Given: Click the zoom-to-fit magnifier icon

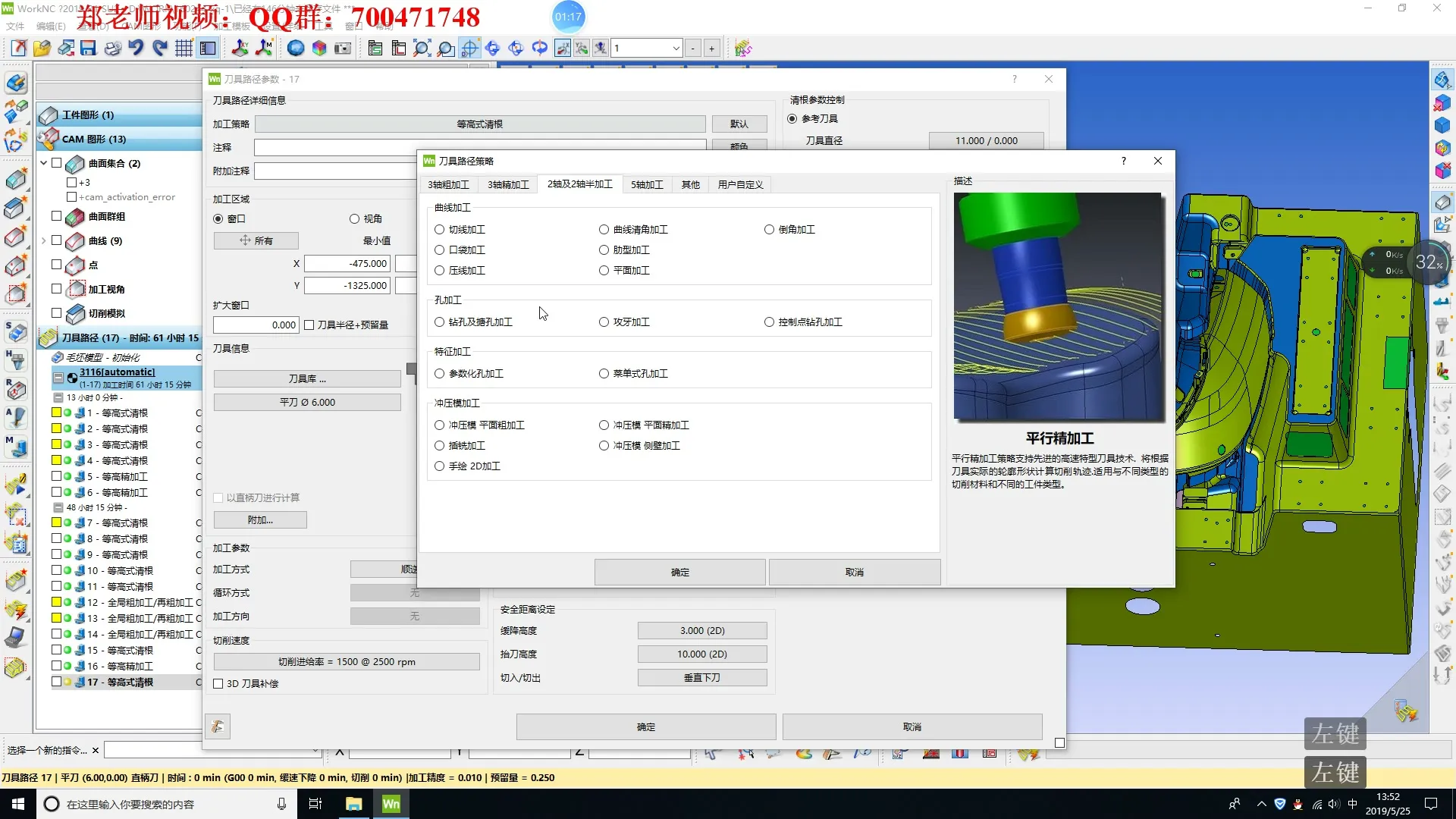Looking at the screenshot, I should pyautogui.click(x=422, y=49).
